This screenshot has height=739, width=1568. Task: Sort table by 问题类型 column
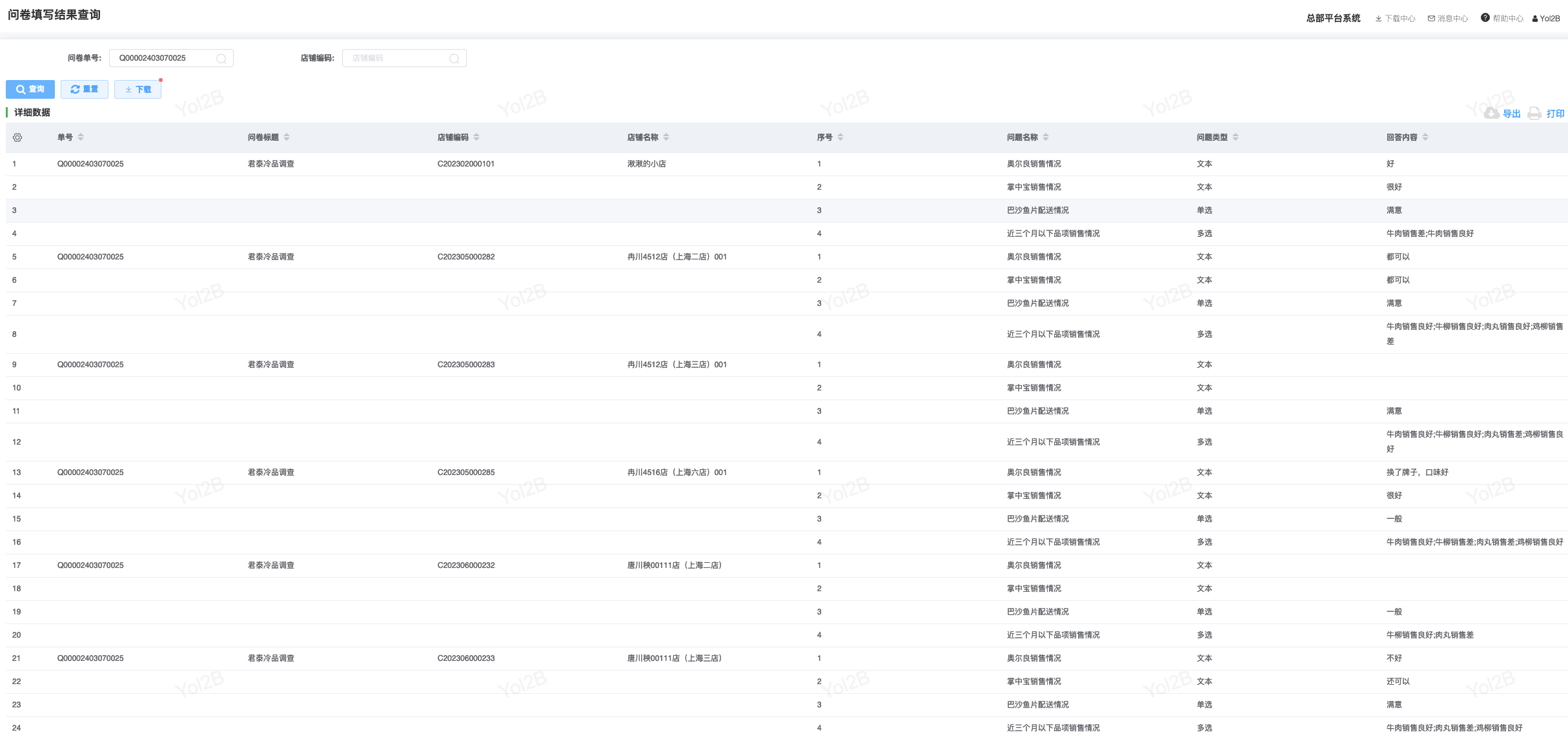[1236, 137]
